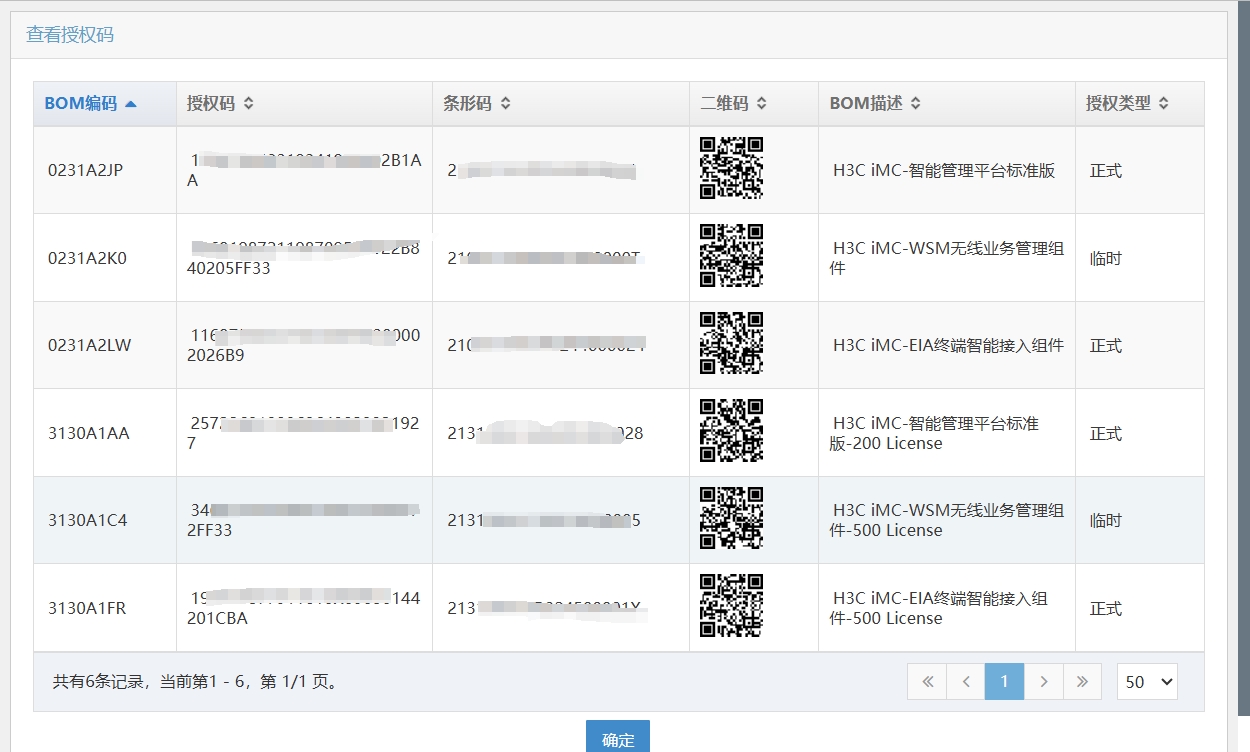The image size is (1250, 752).
Task: Sort the 条形码 column
Action: (560, 103)
